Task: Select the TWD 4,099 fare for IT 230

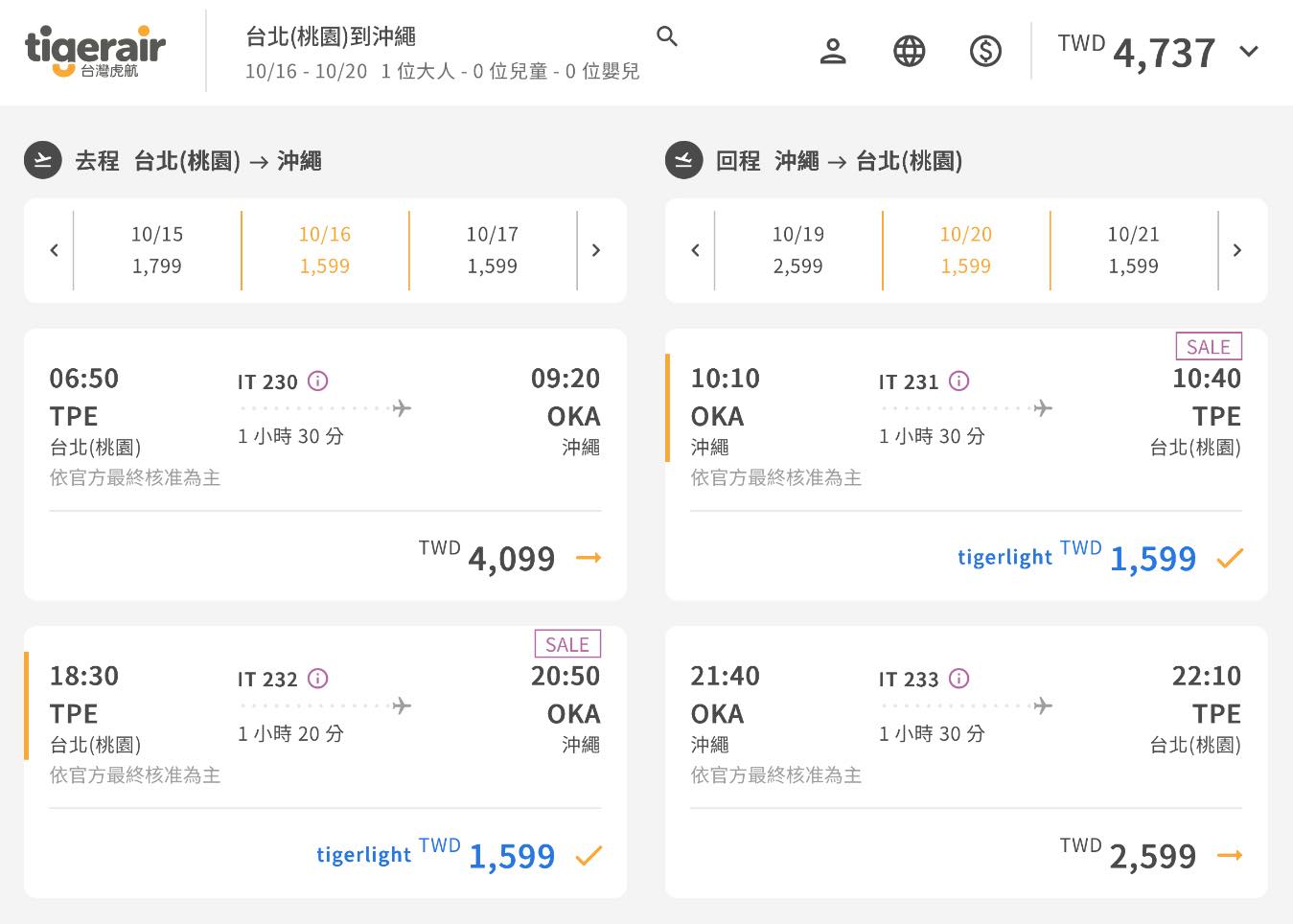Action: pos(588,558)
